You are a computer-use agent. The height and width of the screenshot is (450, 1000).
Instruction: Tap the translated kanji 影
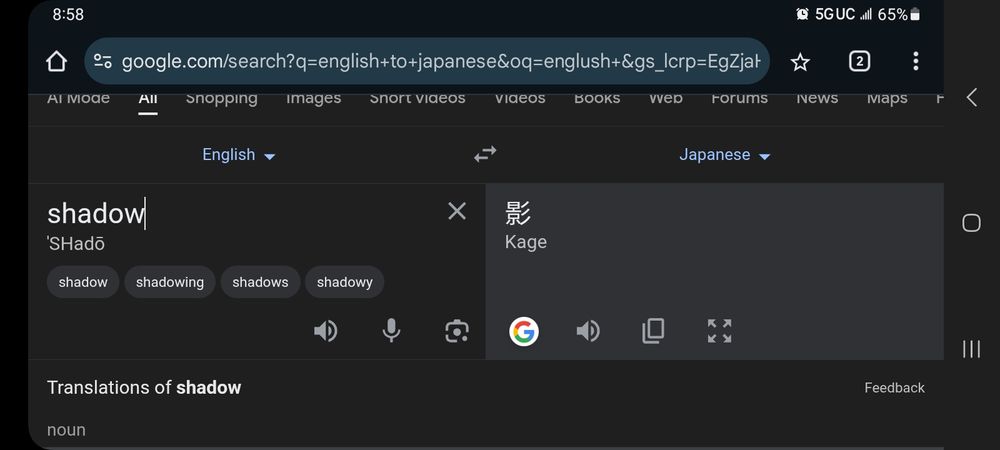point(518,213)
